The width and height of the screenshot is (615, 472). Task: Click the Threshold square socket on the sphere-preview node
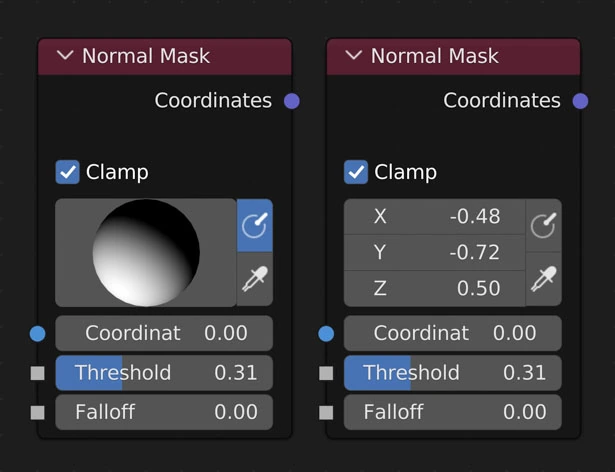(x=38, y=373)
